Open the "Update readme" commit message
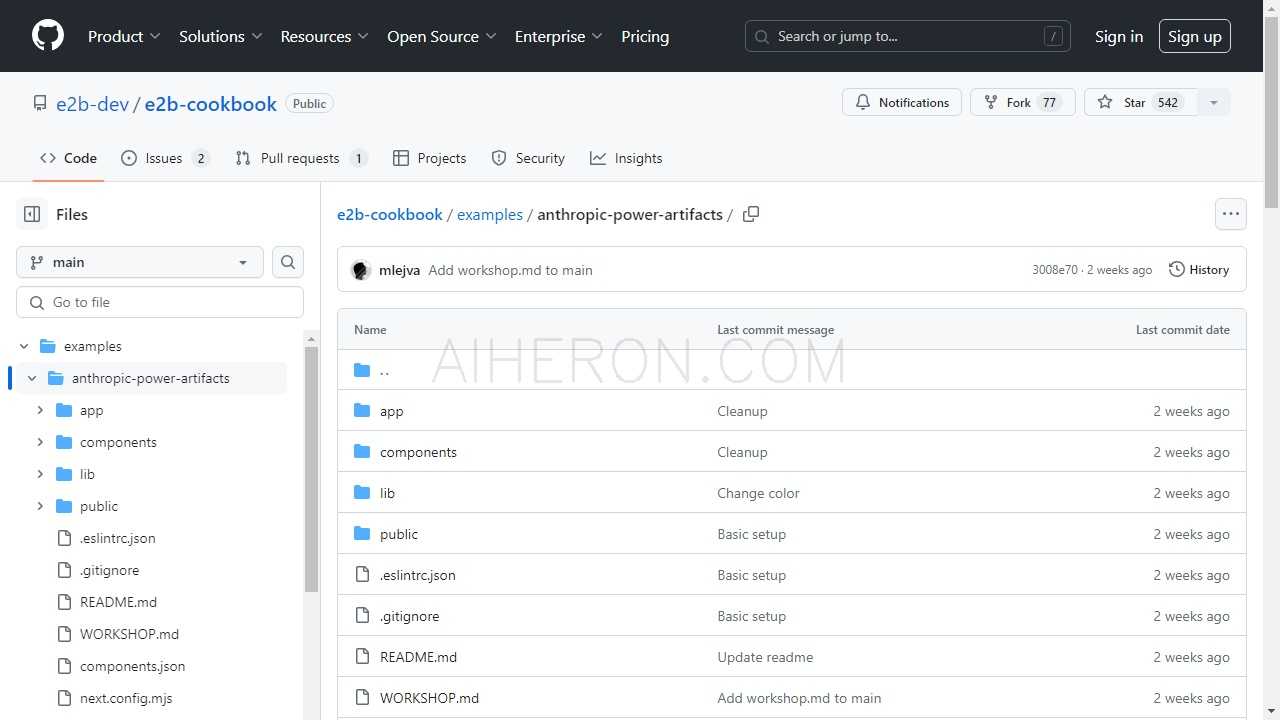The image size is (1280, 720). pos(765,657)
